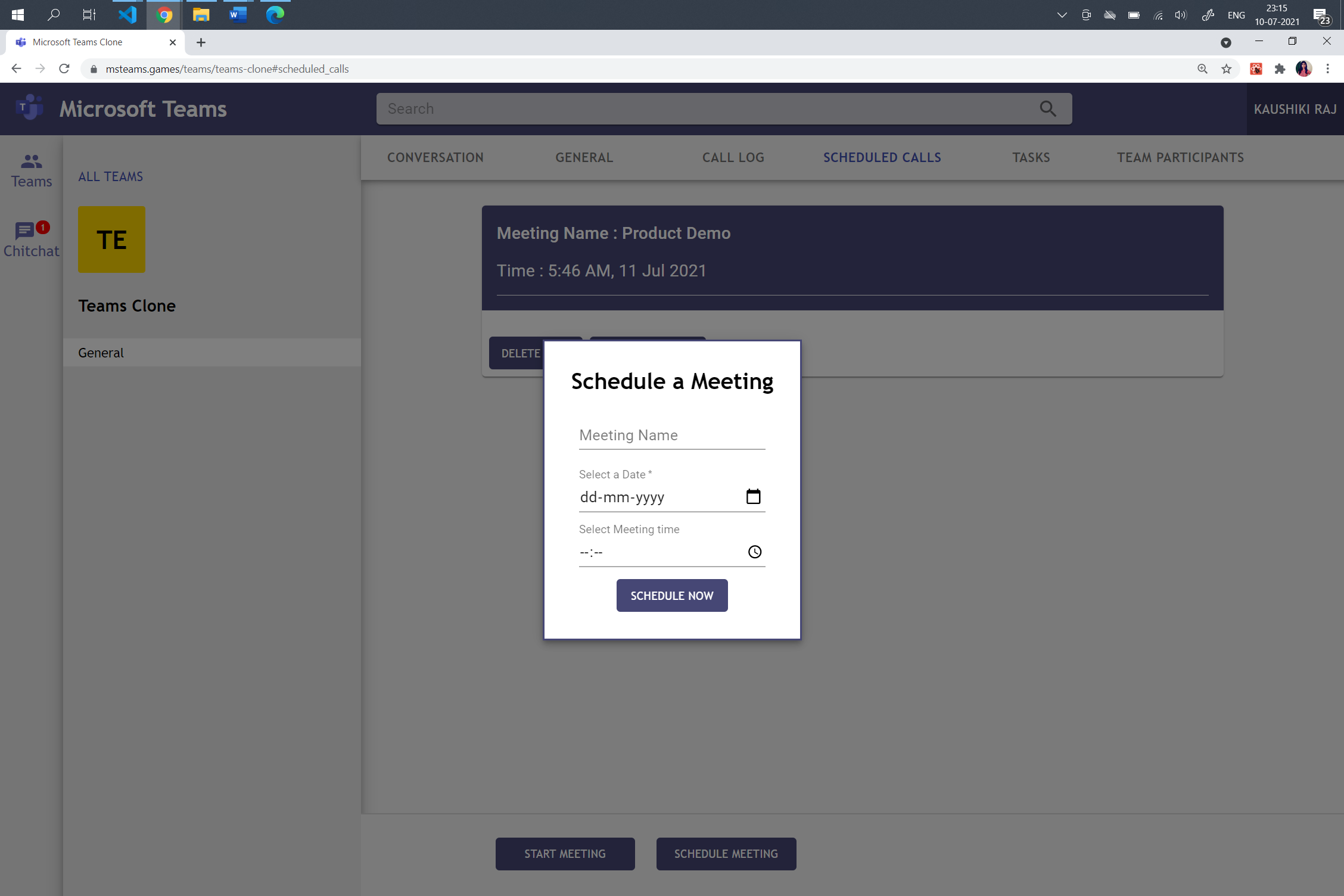Launch Microsoft Edge from the taskbar
This screenshot has height=896, width=1344.
click(x=274, y=15)
